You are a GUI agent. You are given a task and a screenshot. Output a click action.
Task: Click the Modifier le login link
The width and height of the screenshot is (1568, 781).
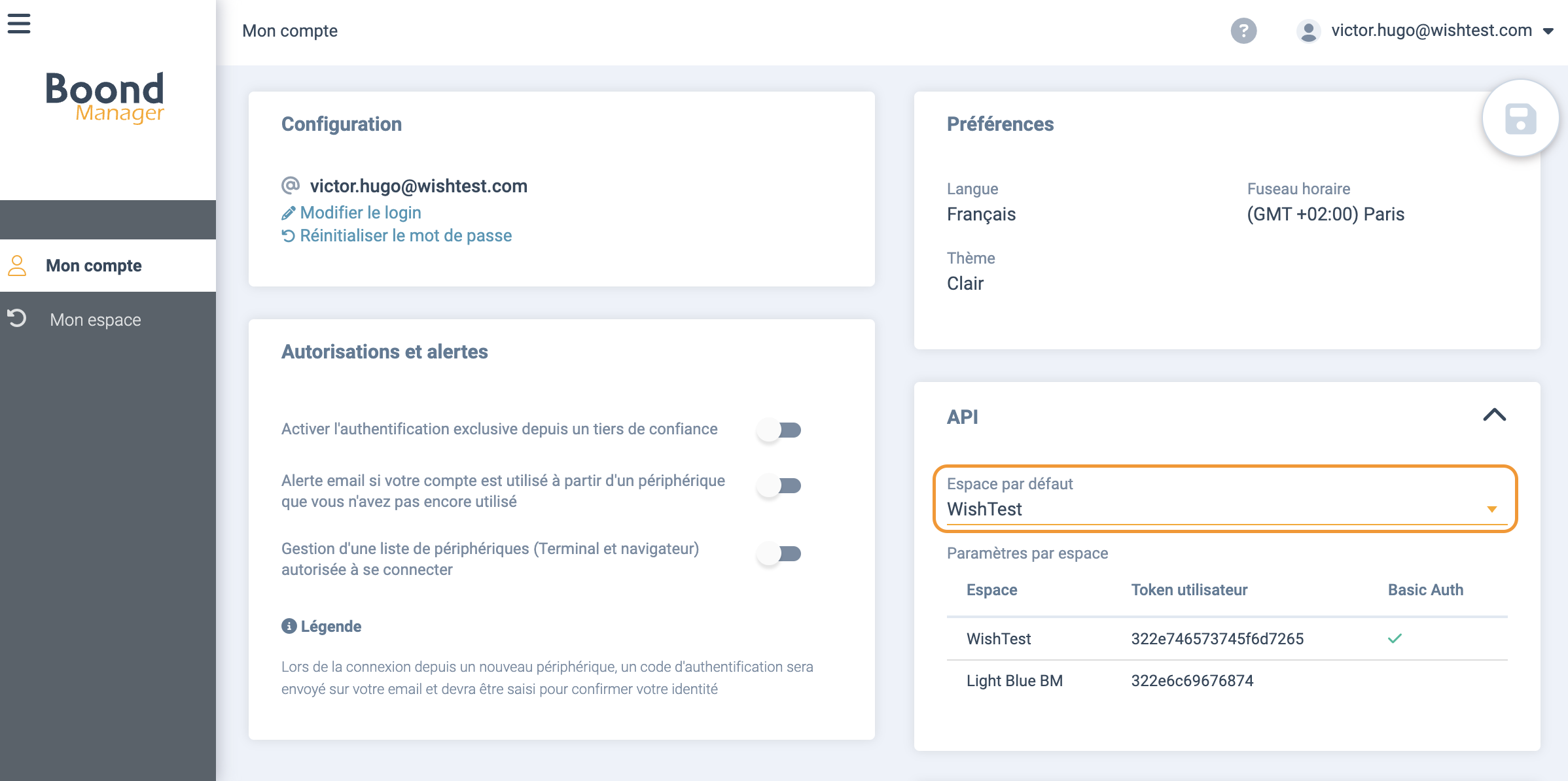pyautogui.click(x=360, y=213)
